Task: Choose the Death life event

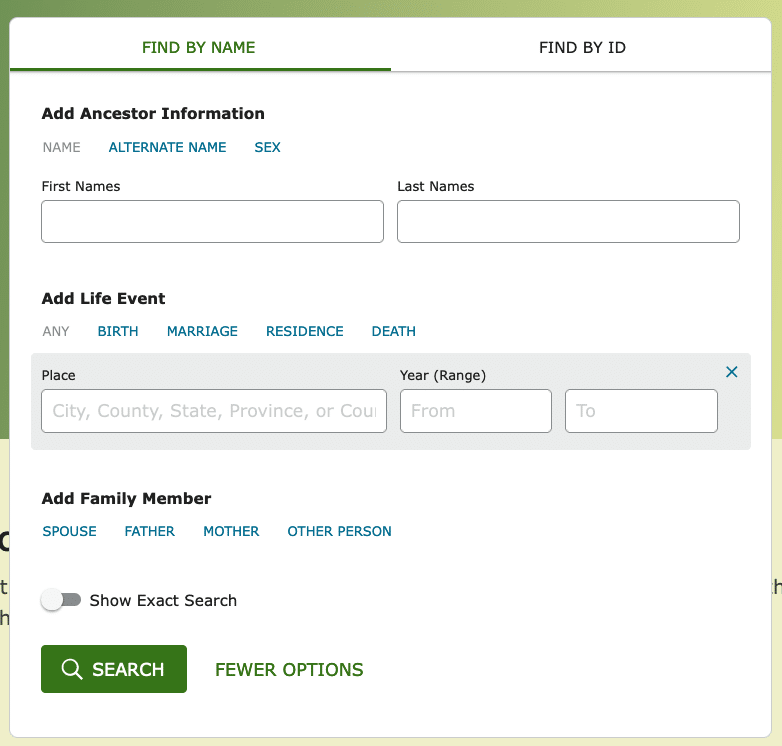Action: pyautogui.click(x=393, y=331)
